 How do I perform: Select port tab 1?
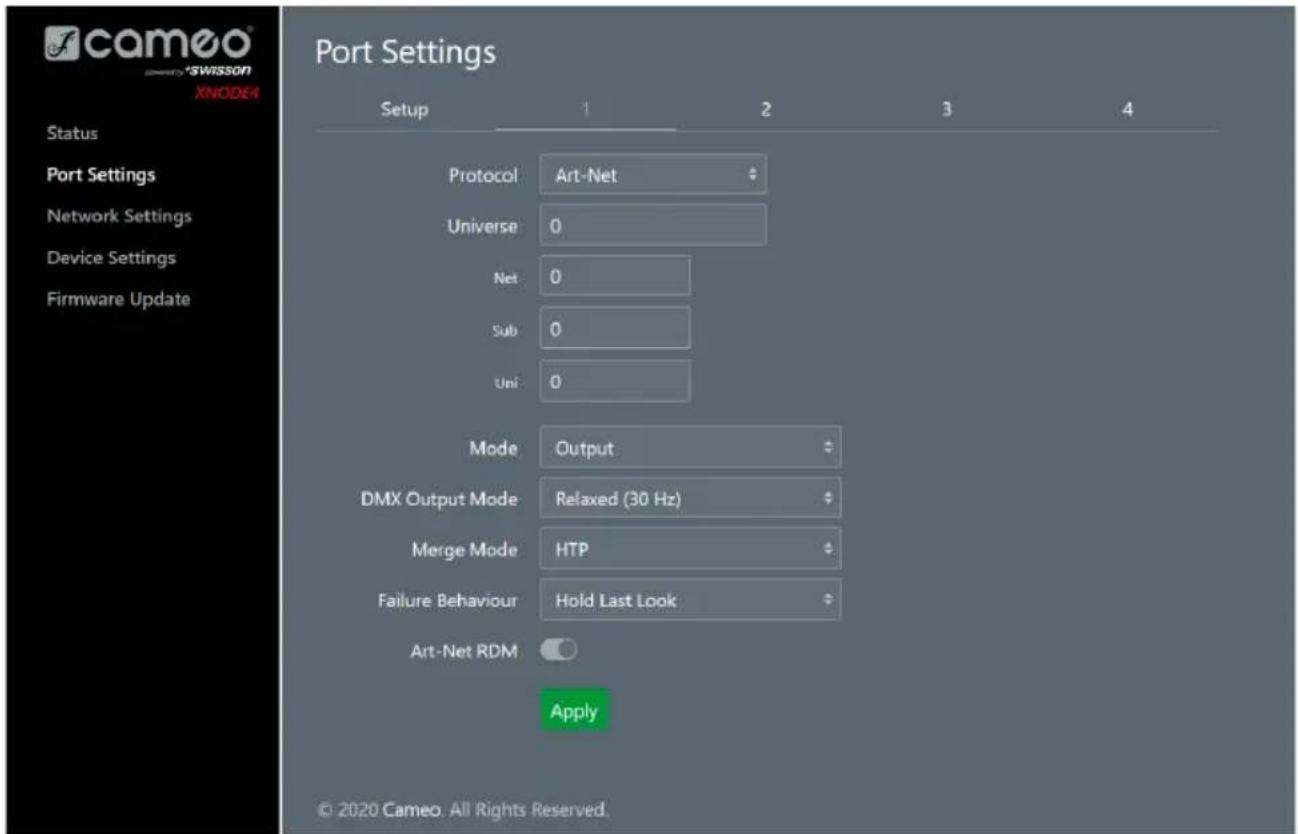coord(585,109)
